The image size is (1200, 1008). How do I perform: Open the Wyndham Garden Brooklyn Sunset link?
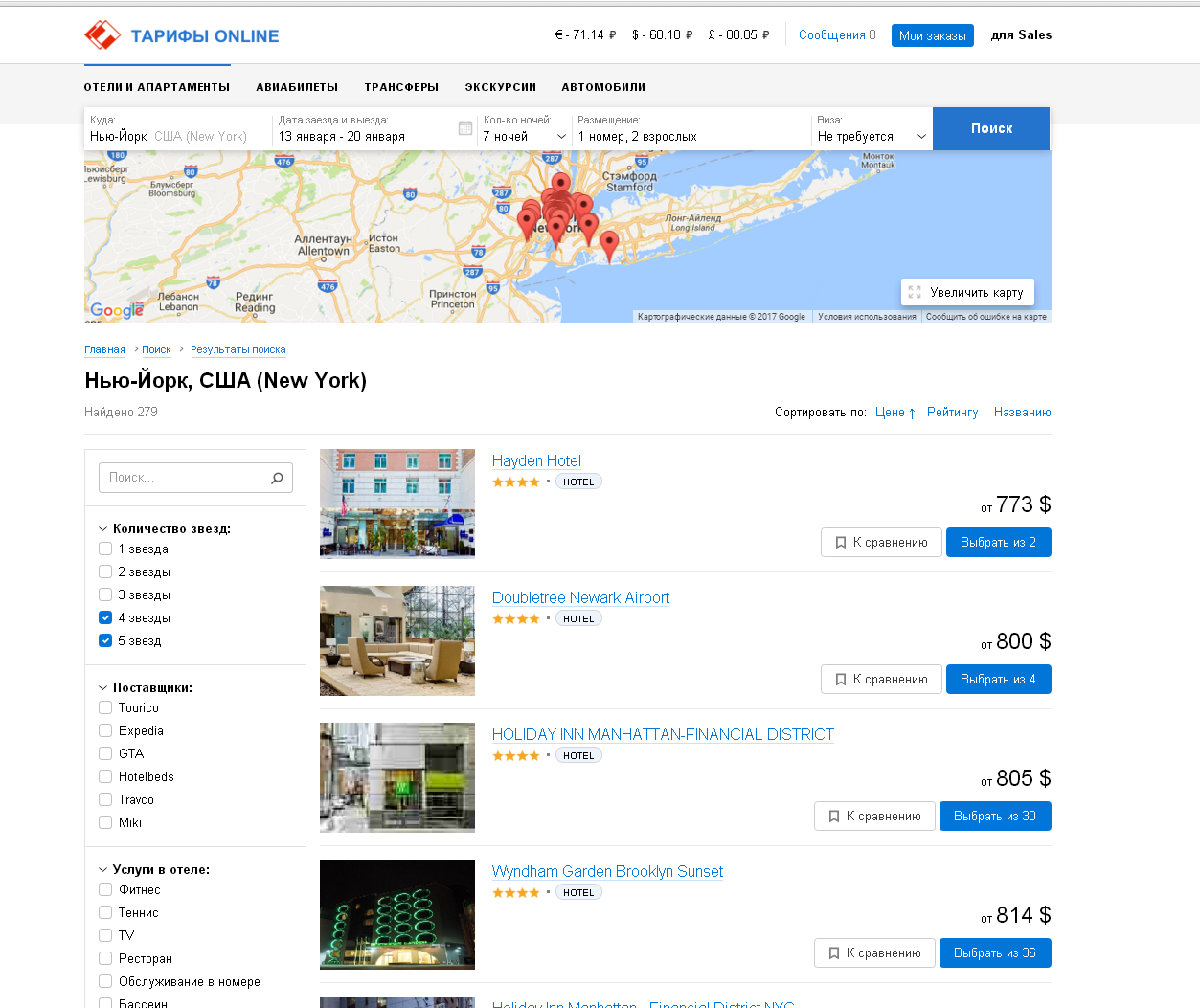(x=607, y=871)
